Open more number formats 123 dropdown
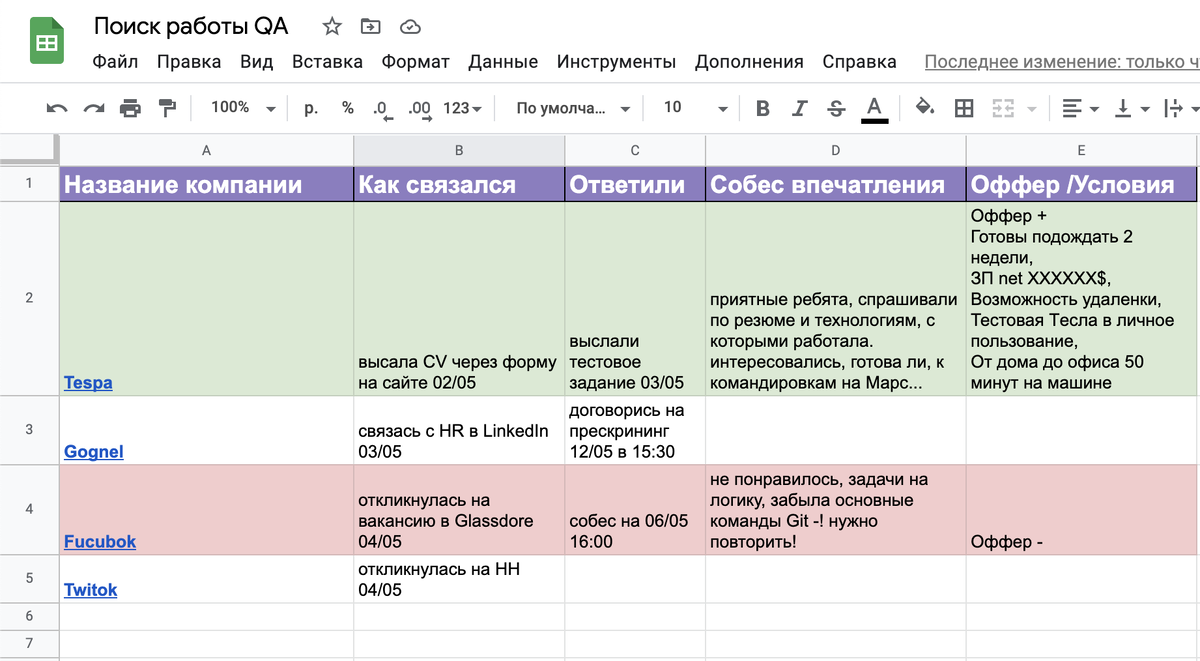 462,108
